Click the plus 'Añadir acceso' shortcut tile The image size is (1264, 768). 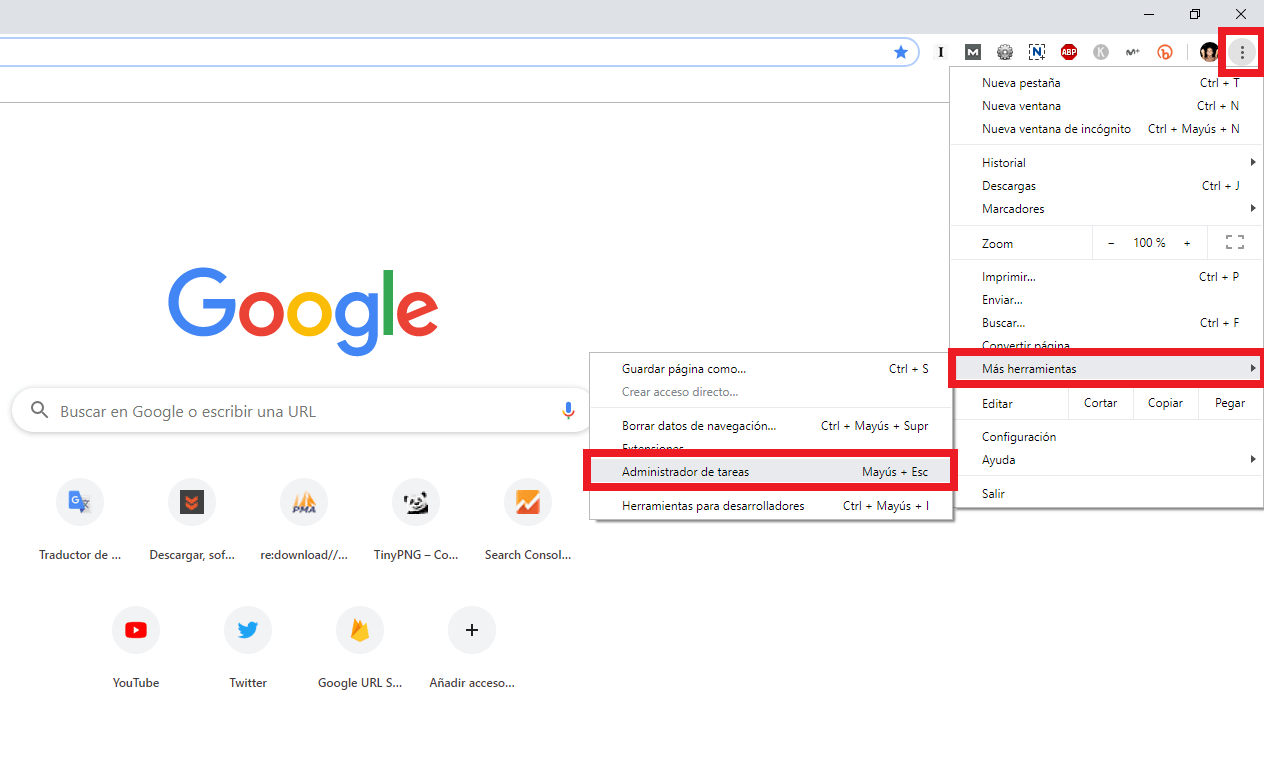point(472,648)
